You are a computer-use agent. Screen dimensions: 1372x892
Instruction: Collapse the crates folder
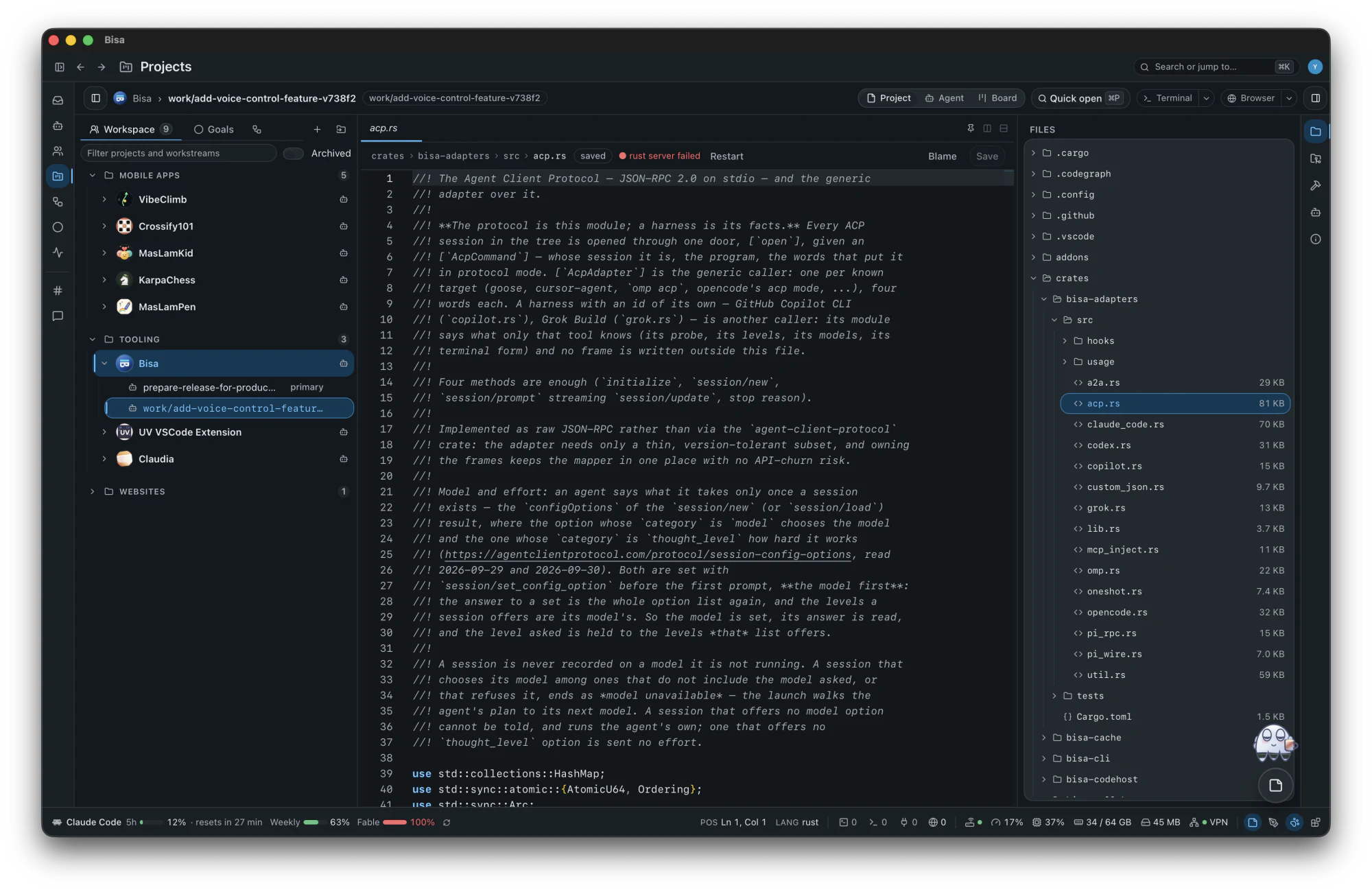[1034, 278]
